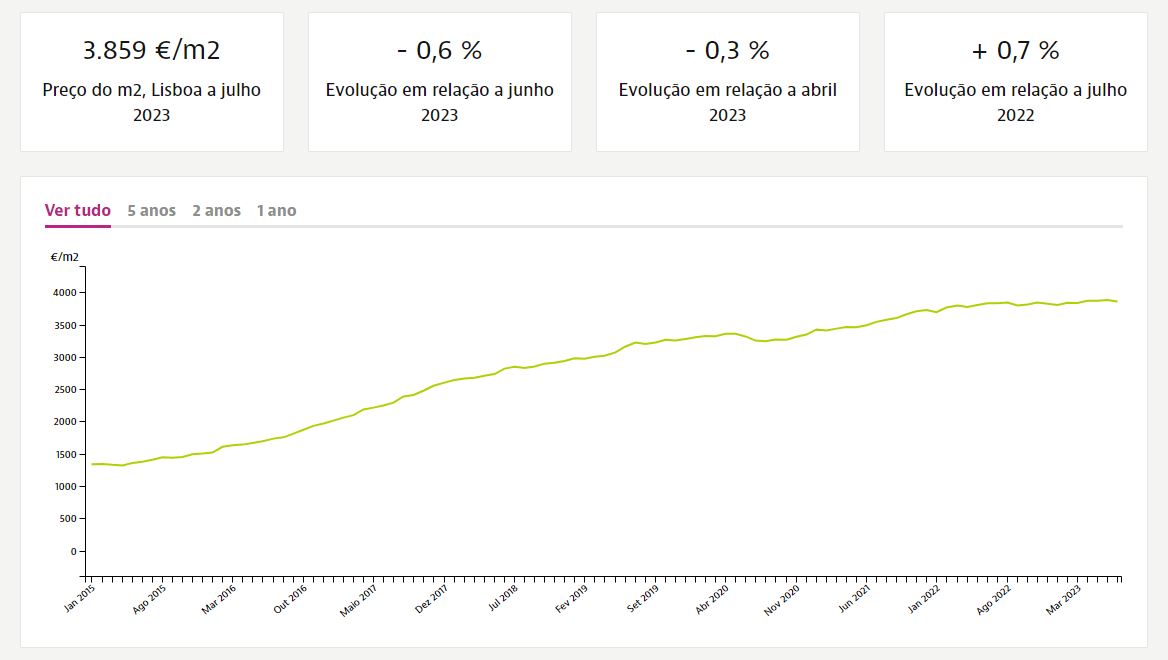Click the "Mar 2023" x-axis label
The width and height of the screenshot is (1168, 660).
click(x=1063, y=596)
